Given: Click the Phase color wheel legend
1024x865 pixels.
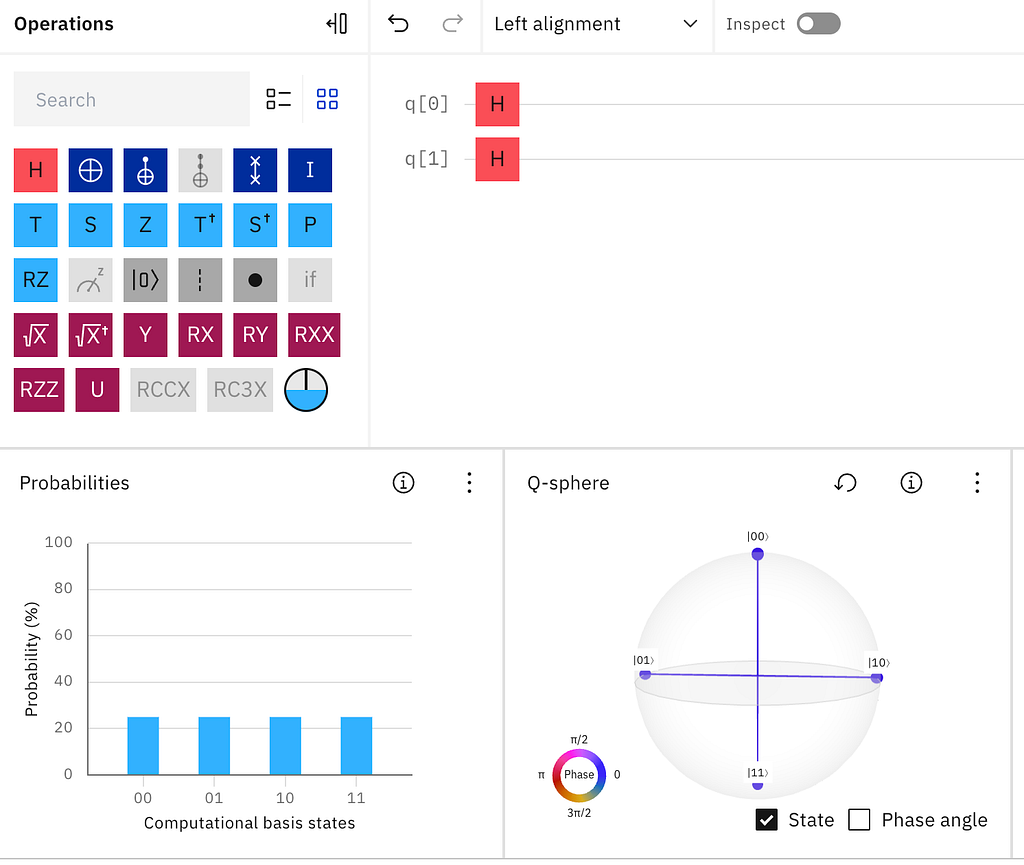Looking at the screenshot, I should 579,776.
